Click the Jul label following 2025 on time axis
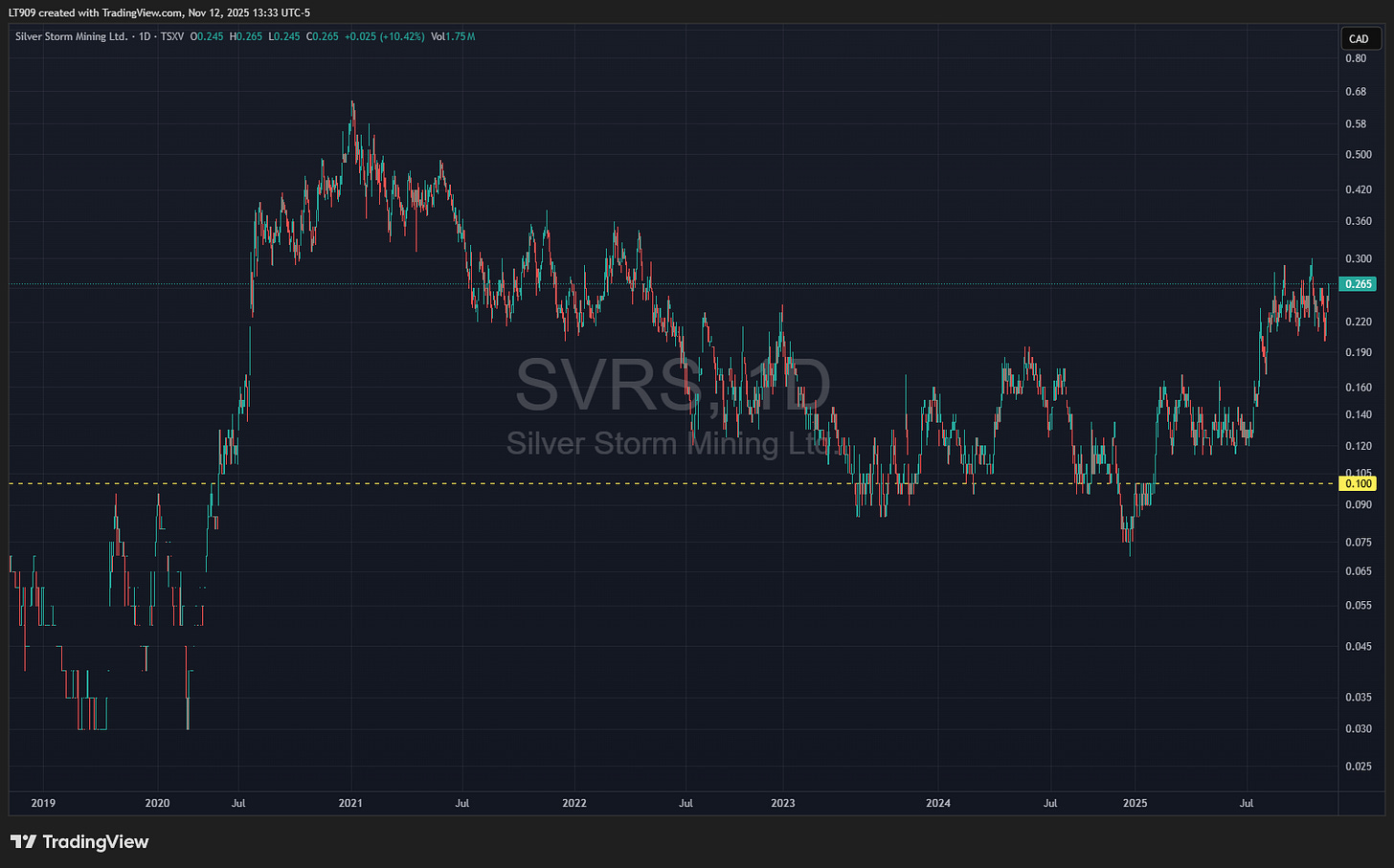1394x868 pixels. [x=1247, y=803]
